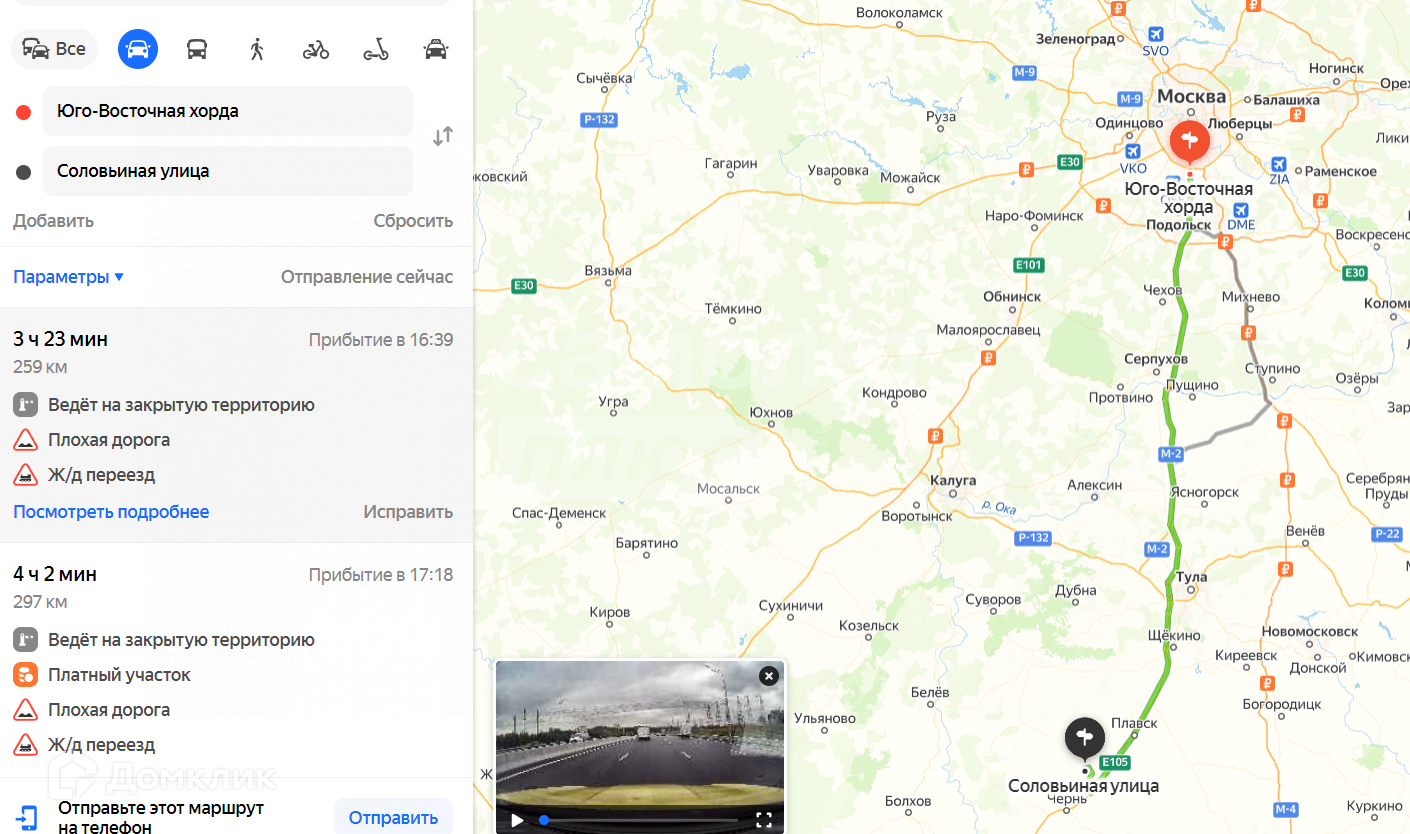The image size is (1410, 834).
Task: Switch to walking route icon
Action: point(257,49)
